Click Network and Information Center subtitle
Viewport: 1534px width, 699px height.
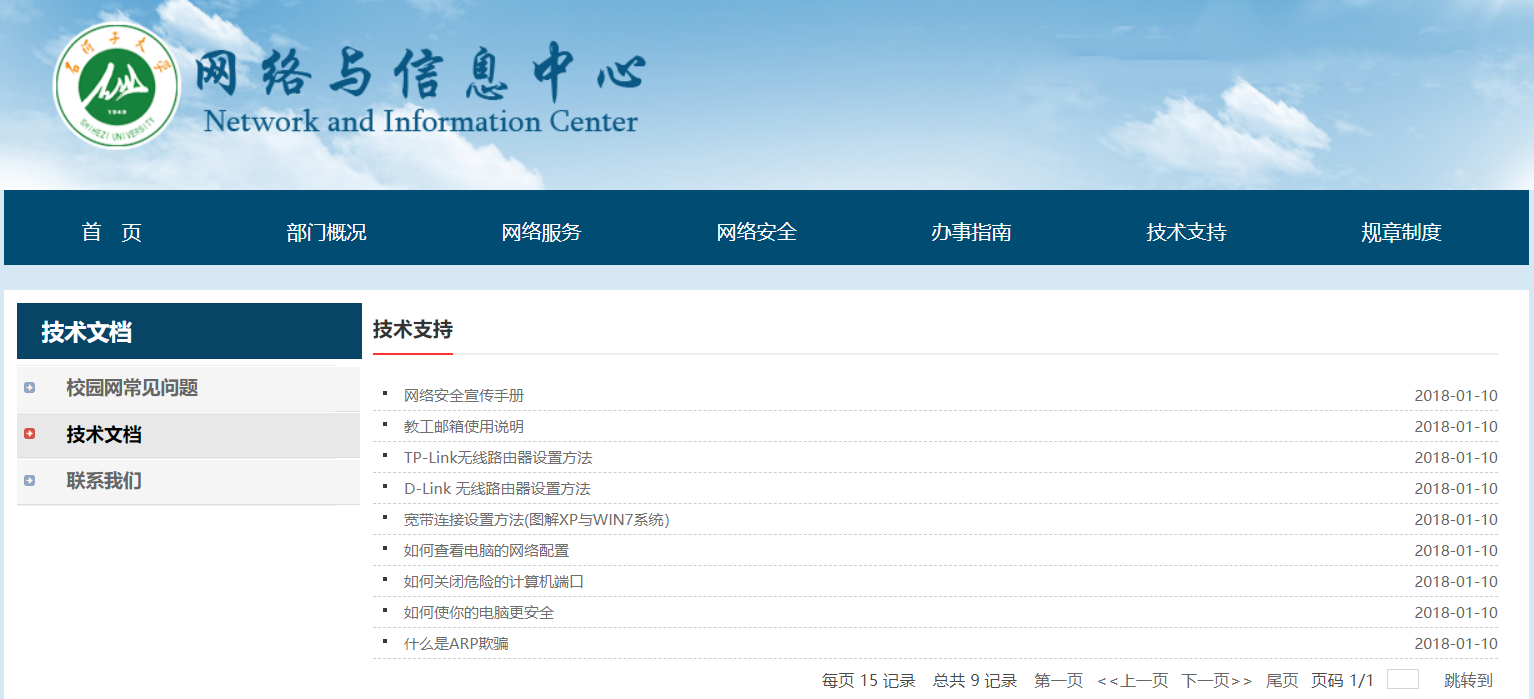(x=420, y=122)
